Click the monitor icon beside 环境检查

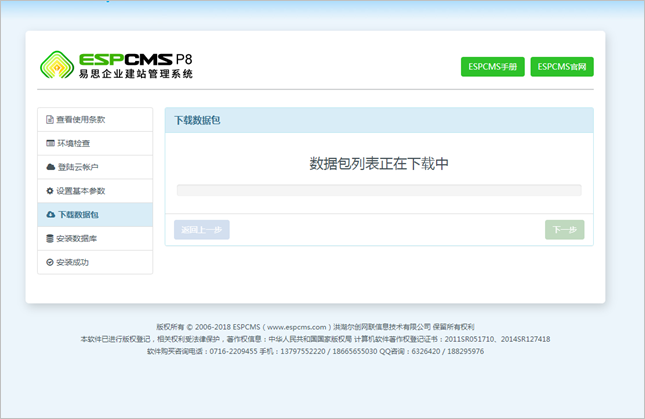coord(50,144)
